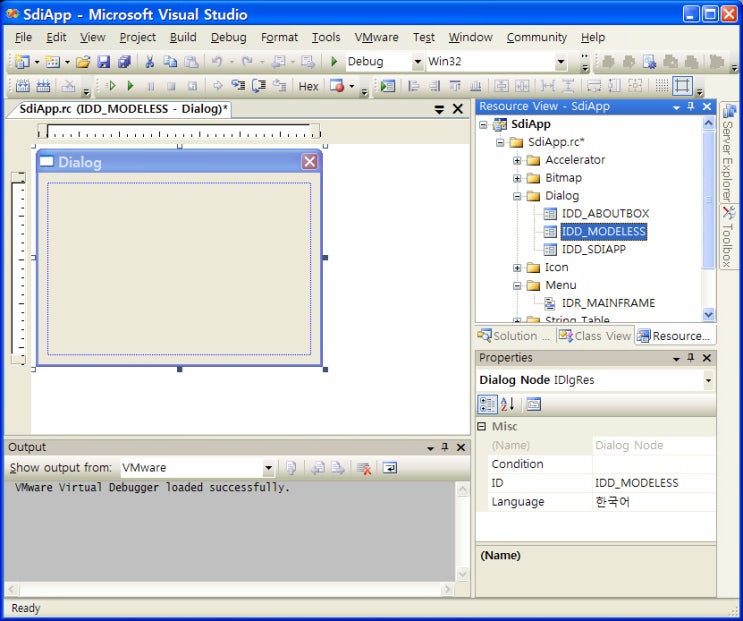This screenshot has width=743, height=621.
Task: Start debugging with green play arrow
Action: (x=334, y=62)
